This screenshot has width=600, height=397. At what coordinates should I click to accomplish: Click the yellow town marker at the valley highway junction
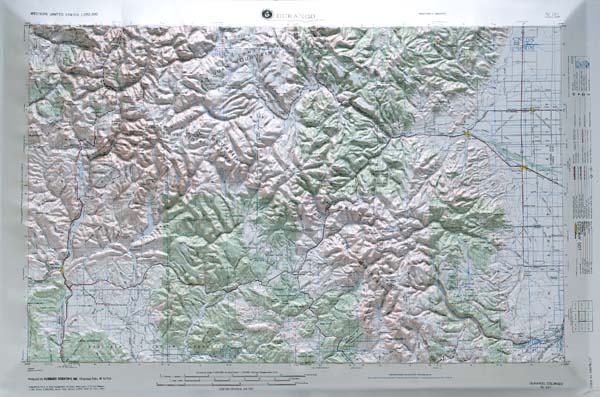(x=467, y=134)
